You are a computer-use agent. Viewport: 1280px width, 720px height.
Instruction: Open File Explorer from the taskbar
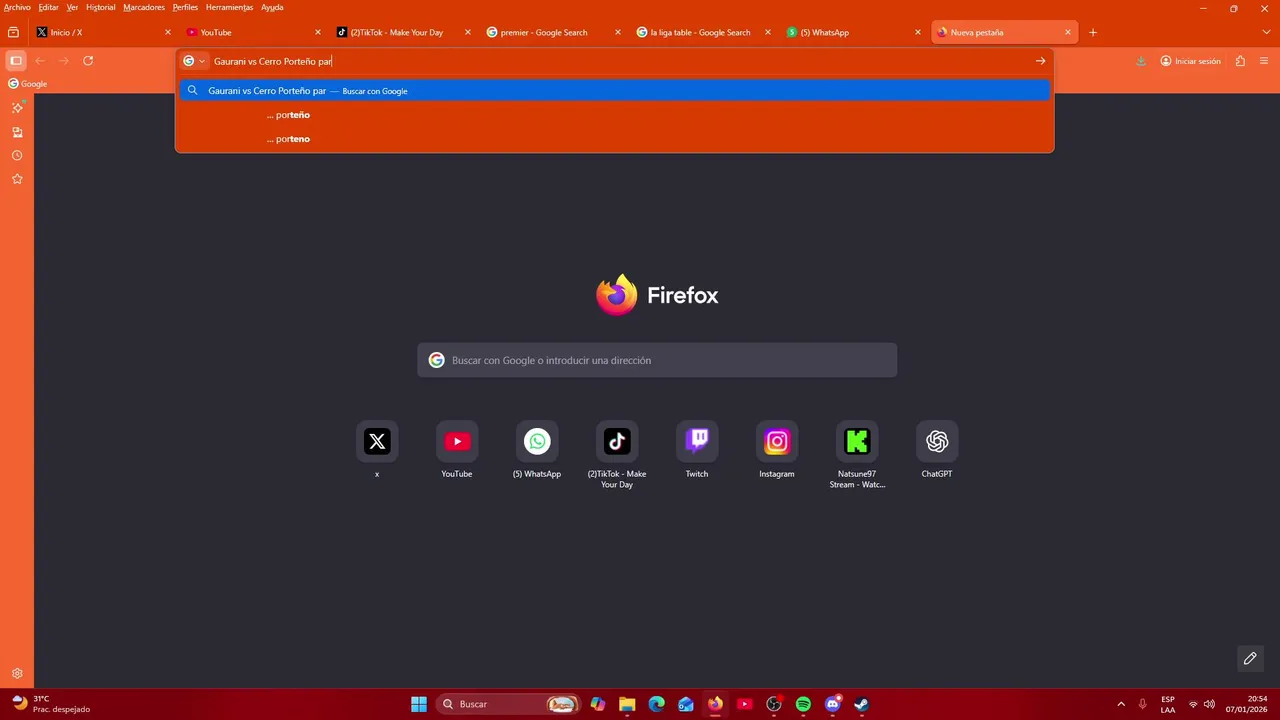627,704
